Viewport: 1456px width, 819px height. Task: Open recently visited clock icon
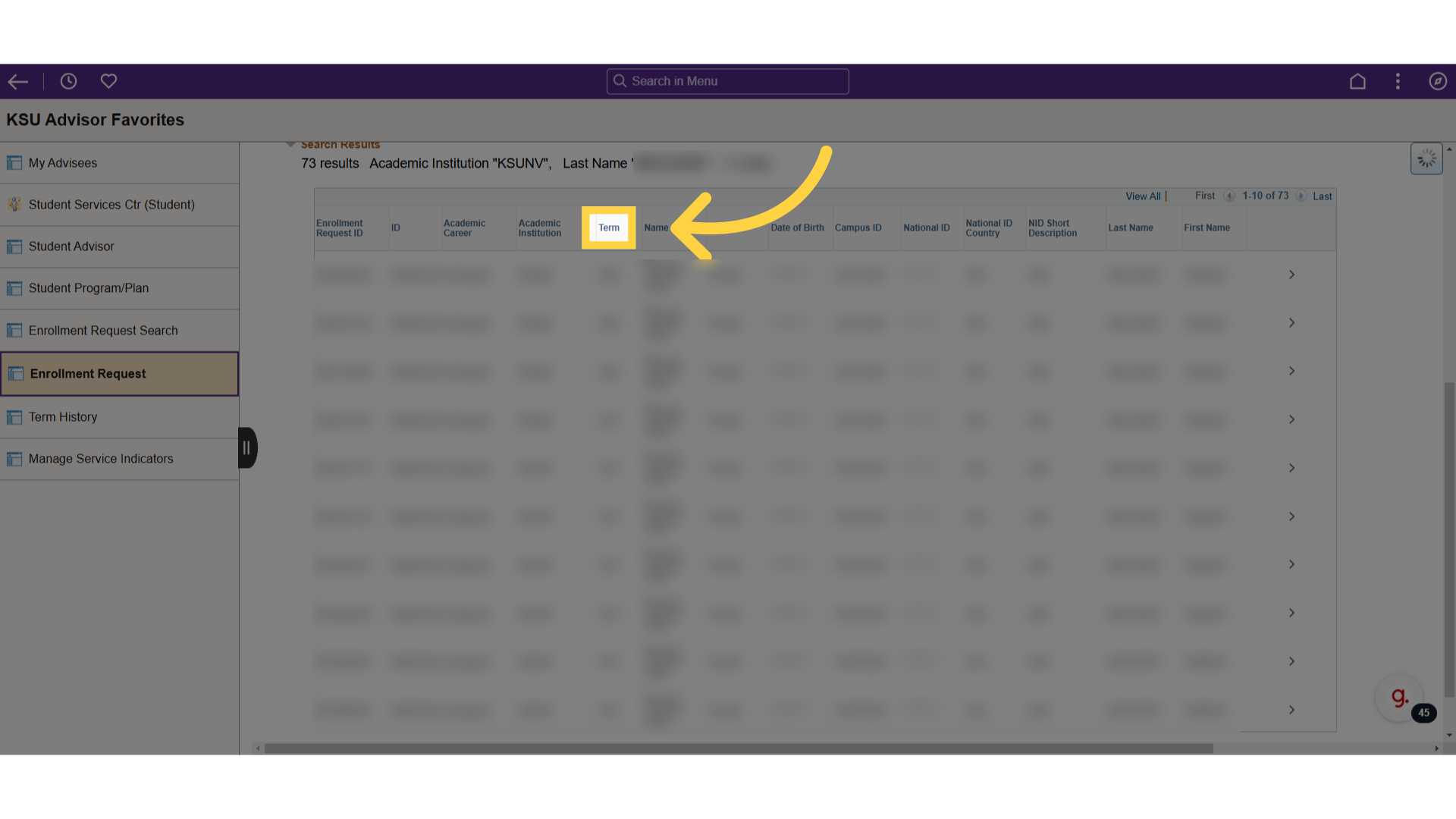tap(68, 81)
